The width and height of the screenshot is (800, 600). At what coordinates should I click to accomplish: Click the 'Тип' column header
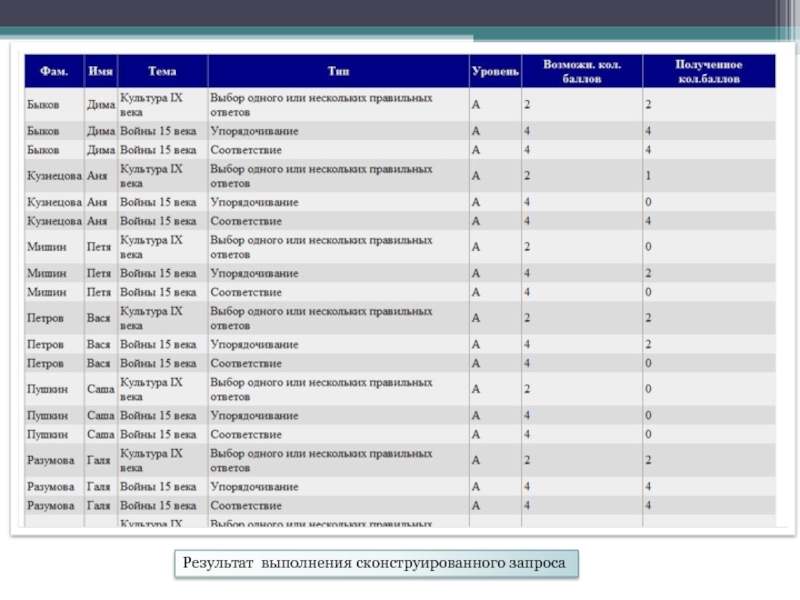(338, 72)
